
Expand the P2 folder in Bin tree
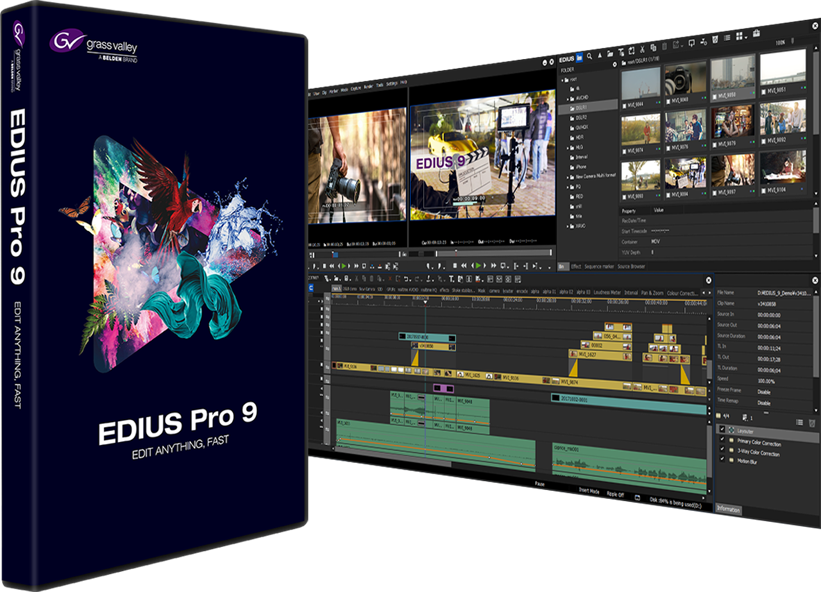pos(568,187)
